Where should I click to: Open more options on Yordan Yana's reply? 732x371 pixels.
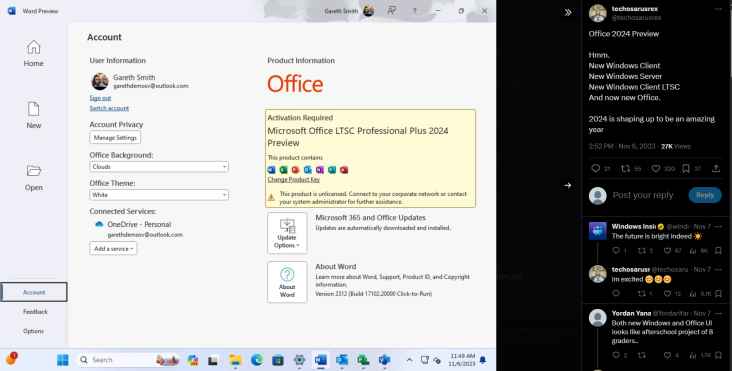(x=718, y=313)
